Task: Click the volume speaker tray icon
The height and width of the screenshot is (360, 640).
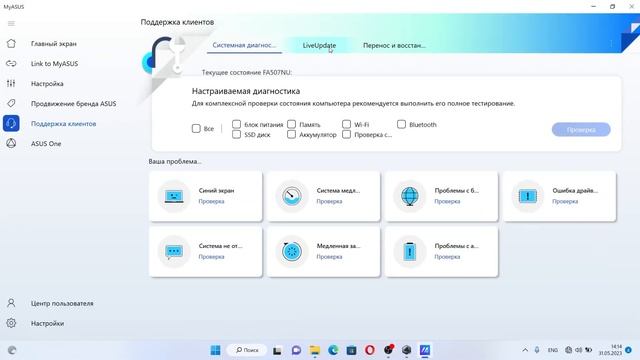Action: 579,350
